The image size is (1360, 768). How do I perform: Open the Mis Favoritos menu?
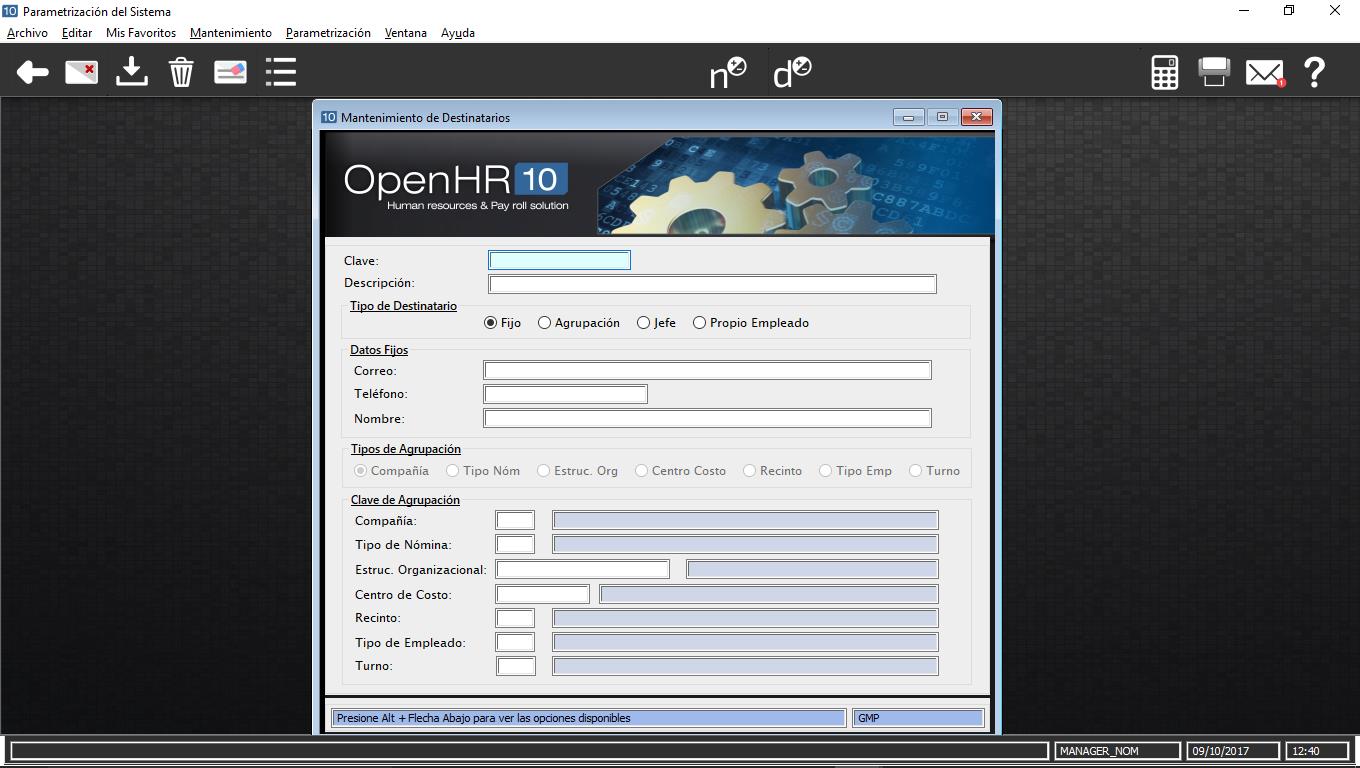pyautogui.click(x=141, y=33)
